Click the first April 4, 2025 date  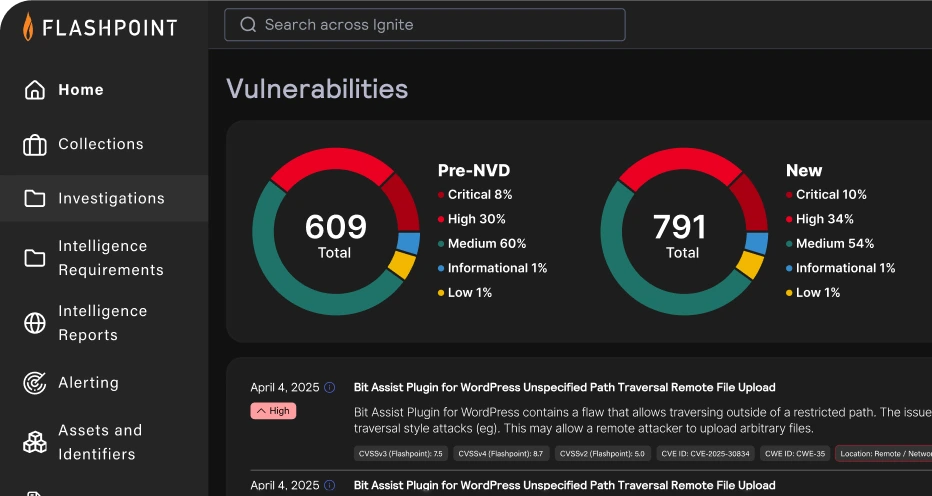point(285,388)
